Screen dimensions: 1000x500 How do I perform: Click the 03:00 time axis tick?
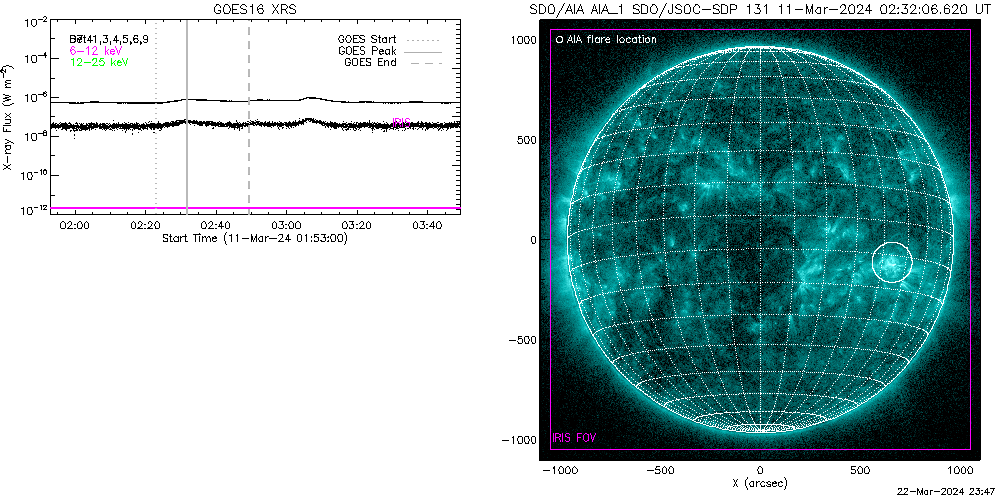click(286, 226)
